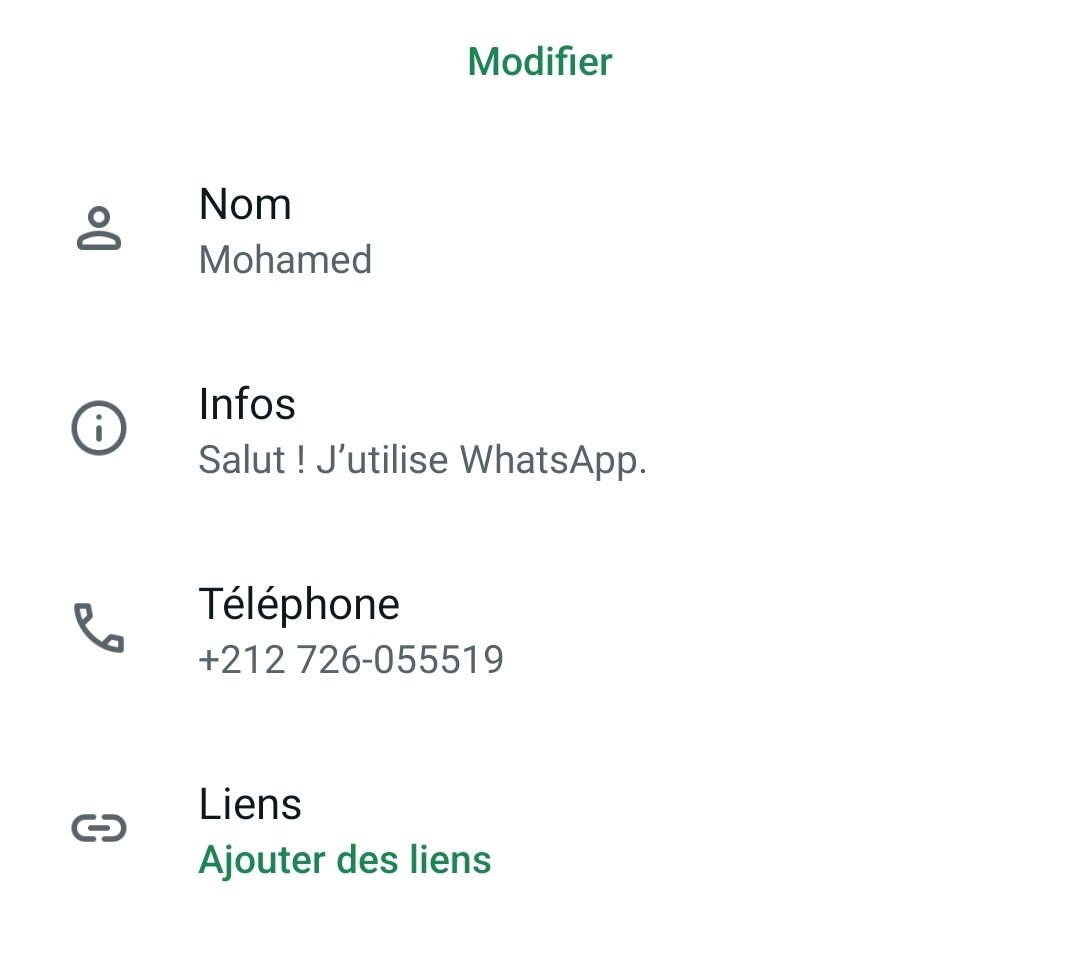
Task: Tap the phone handset icon
Action: (99, 628)
